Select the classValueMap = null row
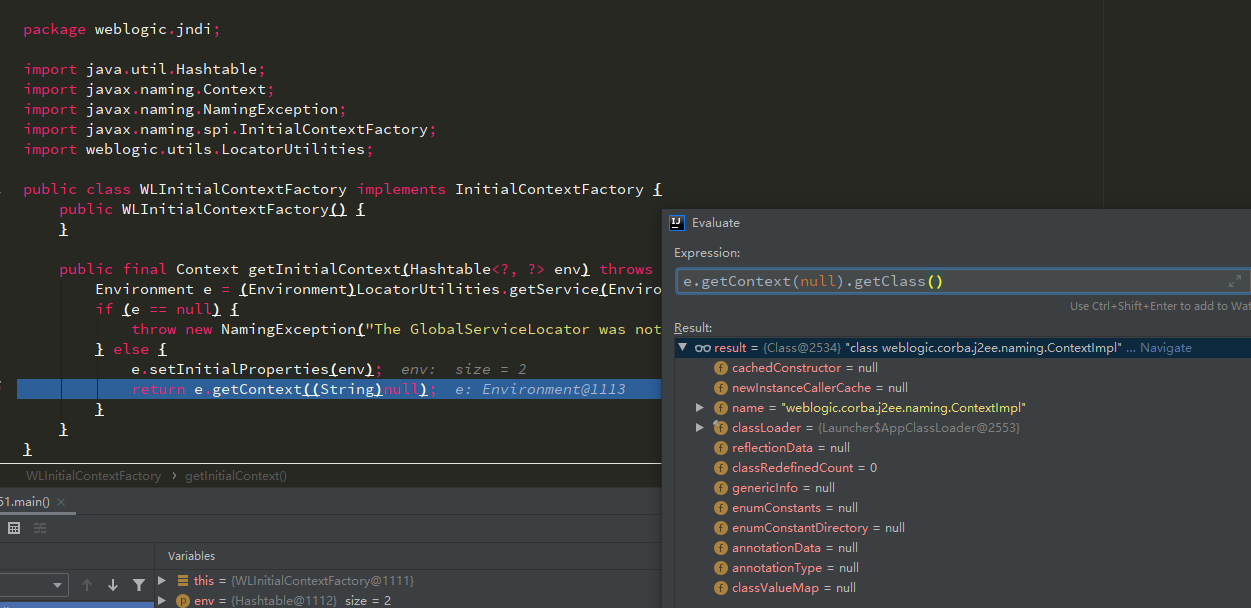The width and height of the screenshot is (1251, 608). [x=963, y=588]
